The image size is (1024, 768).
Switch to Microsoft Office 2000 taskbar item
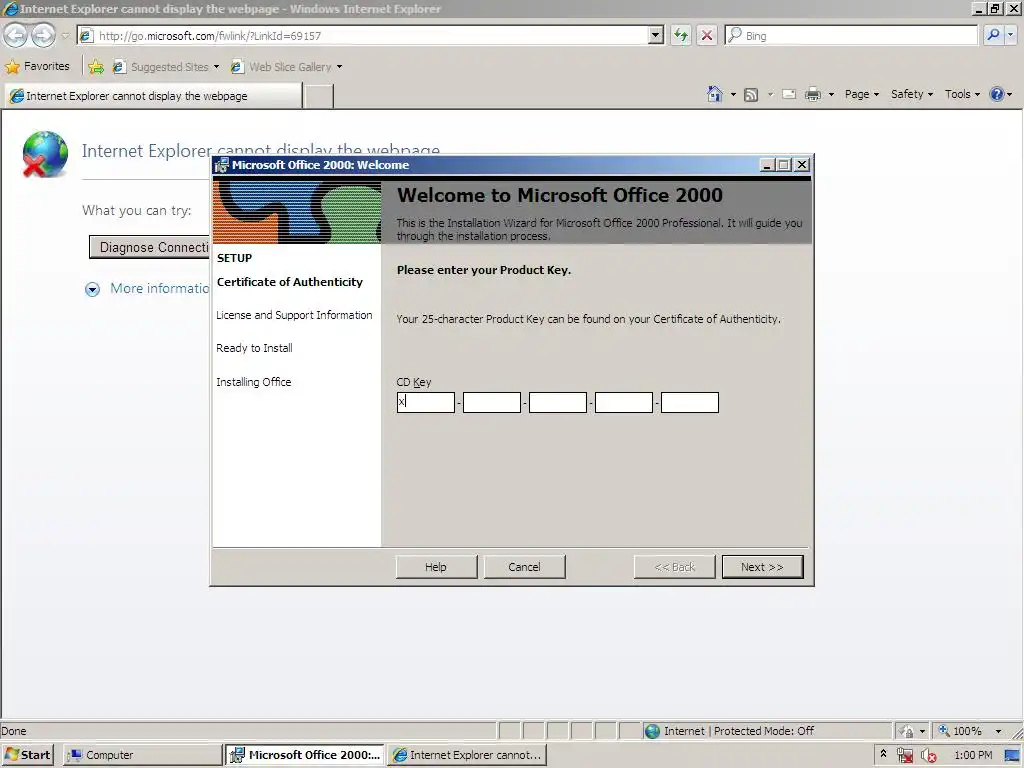pos(305,755)
